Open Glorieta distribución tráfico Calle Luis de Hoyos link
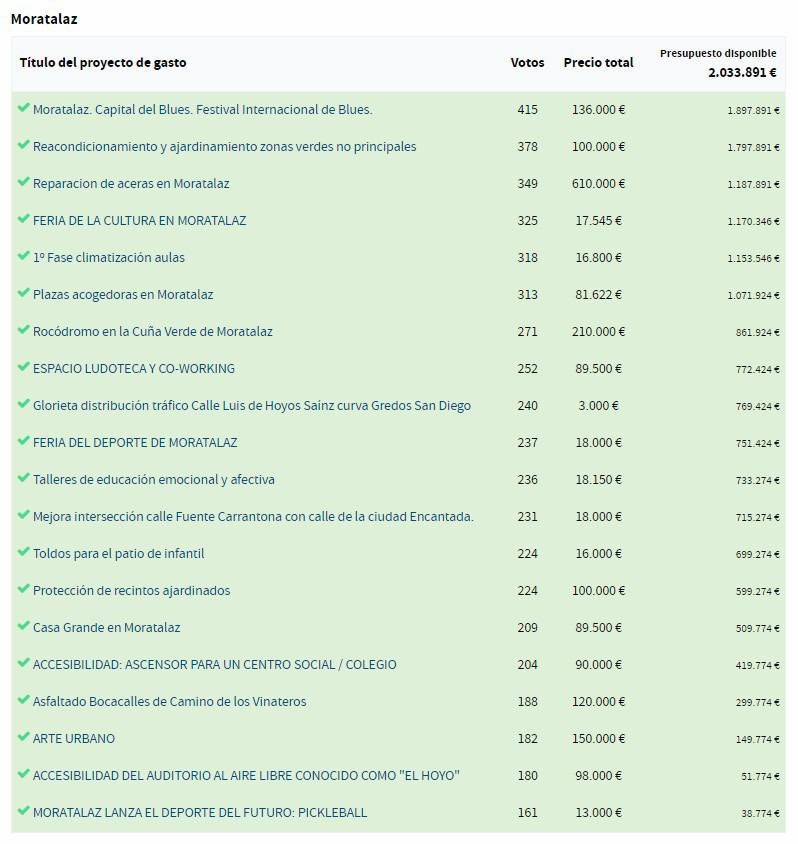The width and height of the screenshot is (798, 844). 251,406
